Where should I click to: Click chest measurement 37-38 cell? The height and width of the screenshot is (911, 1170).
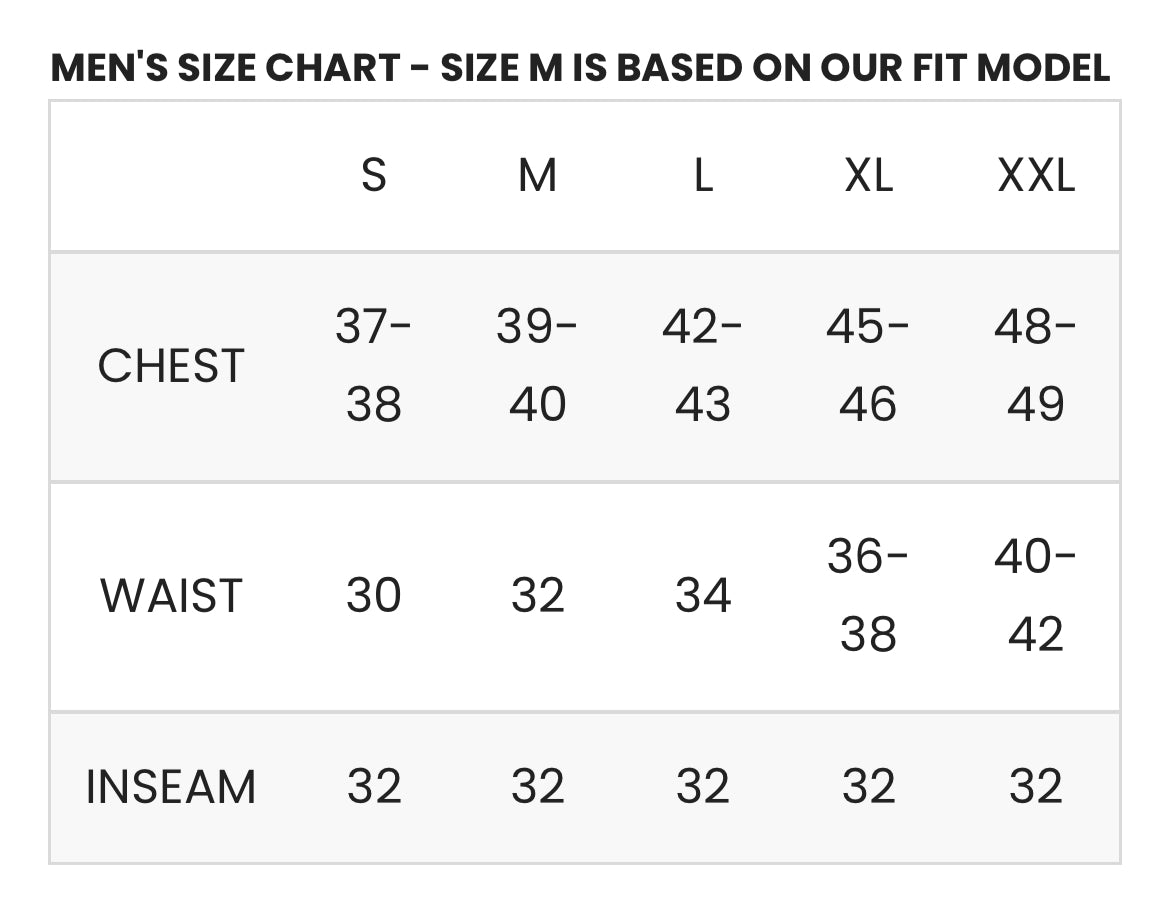[373, 366]
